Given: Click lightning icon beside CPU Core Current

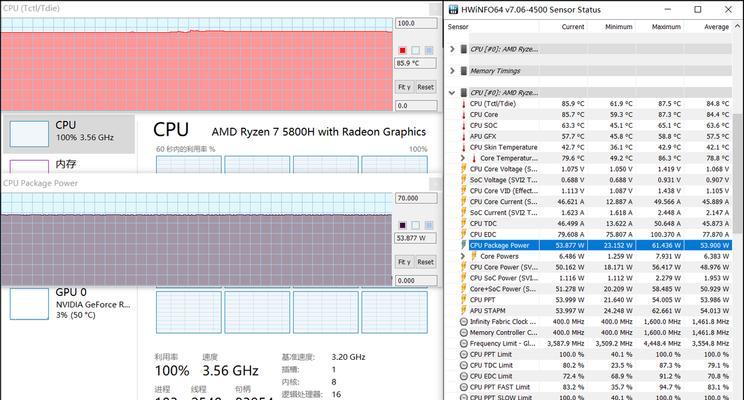Looking at the screenshot, I should click(464, 202).
